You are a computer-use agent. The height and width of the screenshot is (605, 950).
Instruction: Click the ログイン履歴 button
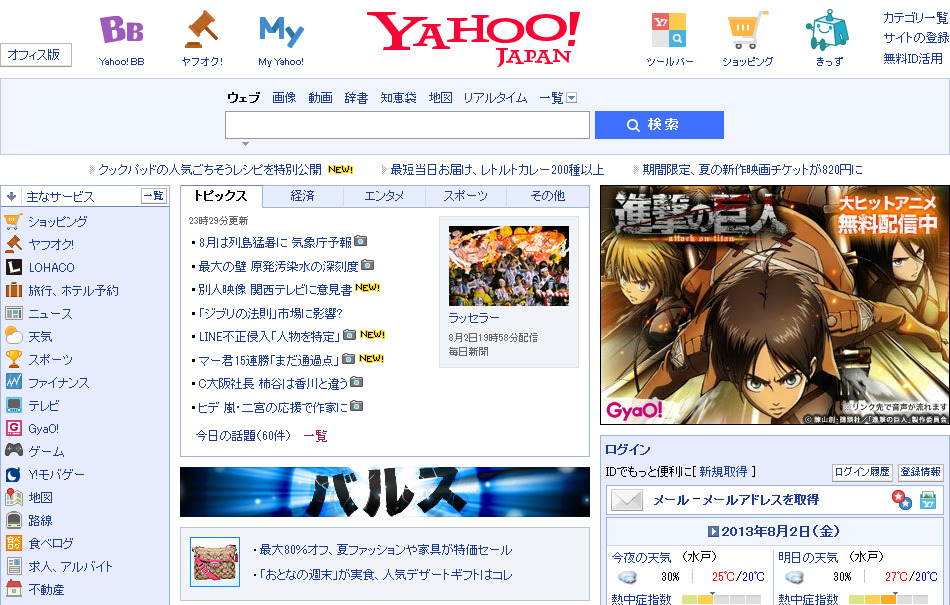coord(862,472)
